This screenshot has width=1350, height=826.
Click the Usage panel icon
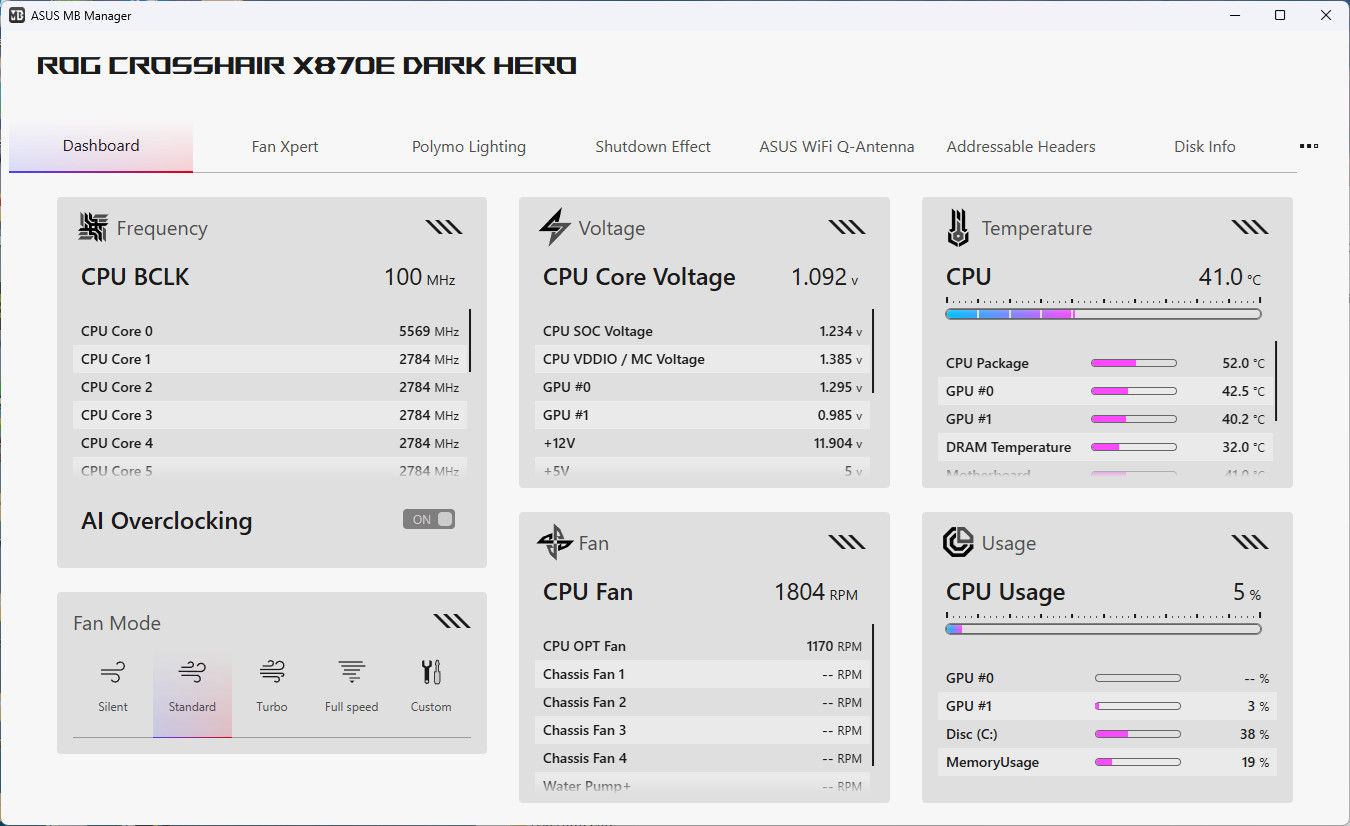pos(958,543)
